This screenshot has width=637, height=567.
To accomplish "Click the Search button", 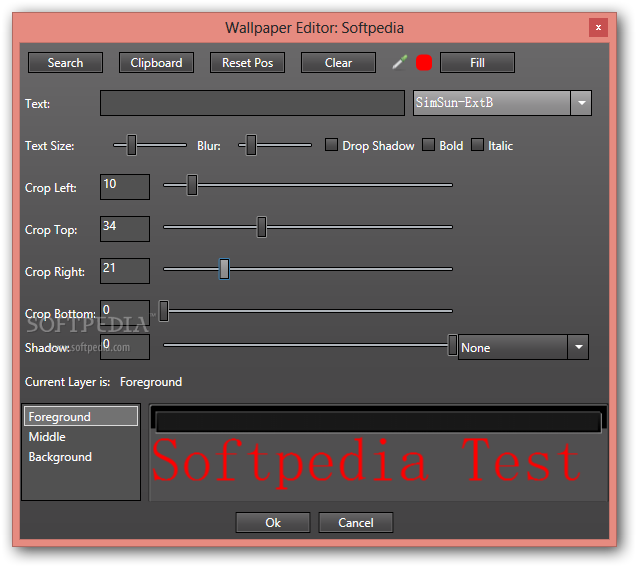I will [x=65, y=63].
